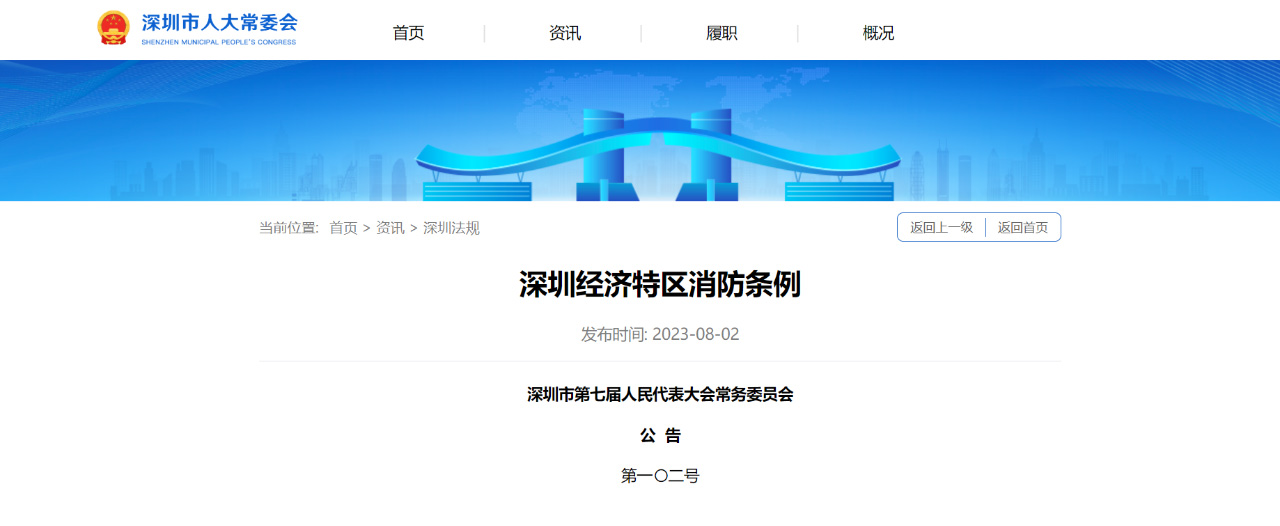The height and width of the screenshot is (526, 1280).
Task: Go to 首页 in the breadcrumb trail
Action: coord(343,228)
